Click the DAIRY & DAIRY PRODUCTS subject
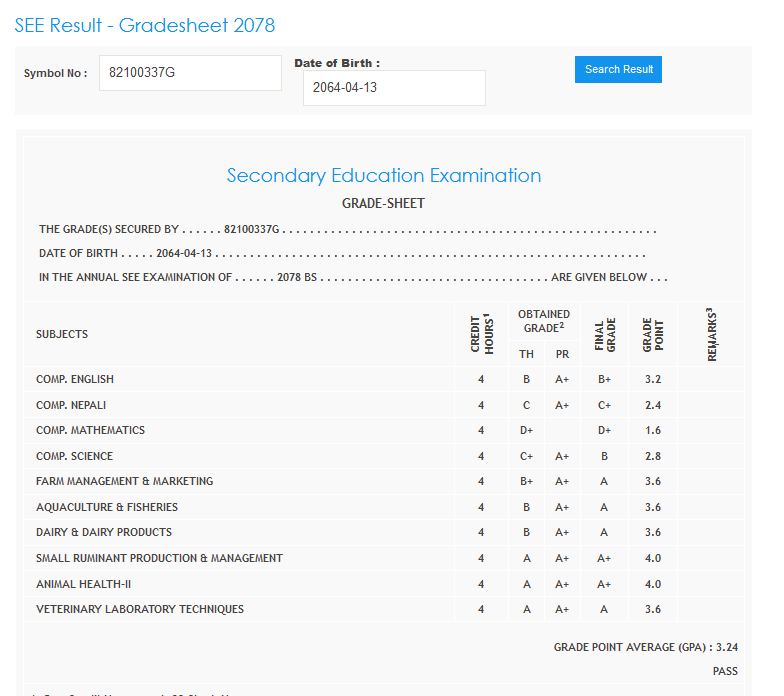The width and height of the screenshot is (784, 696). click(104, 532)
